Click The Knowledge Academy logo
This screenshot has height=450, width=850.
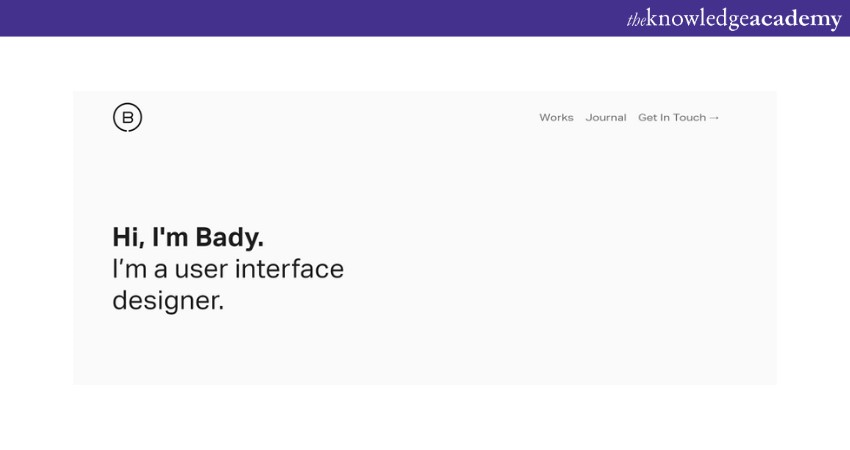[734, 19]
